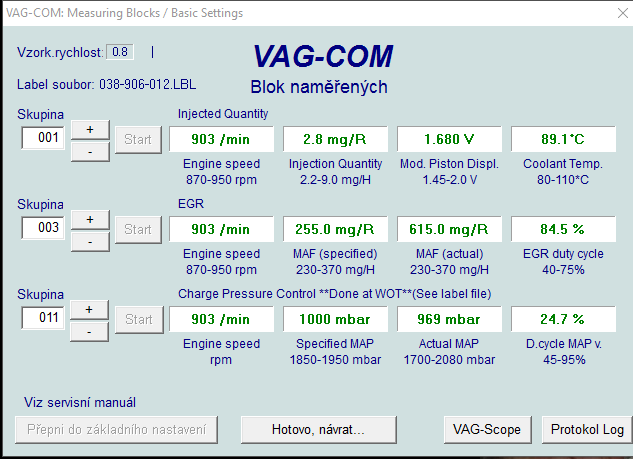This screenshot has width=633, height=459.
Task: Select the 24.7 % MAP duty cycle value
Action: pos(563,319)
